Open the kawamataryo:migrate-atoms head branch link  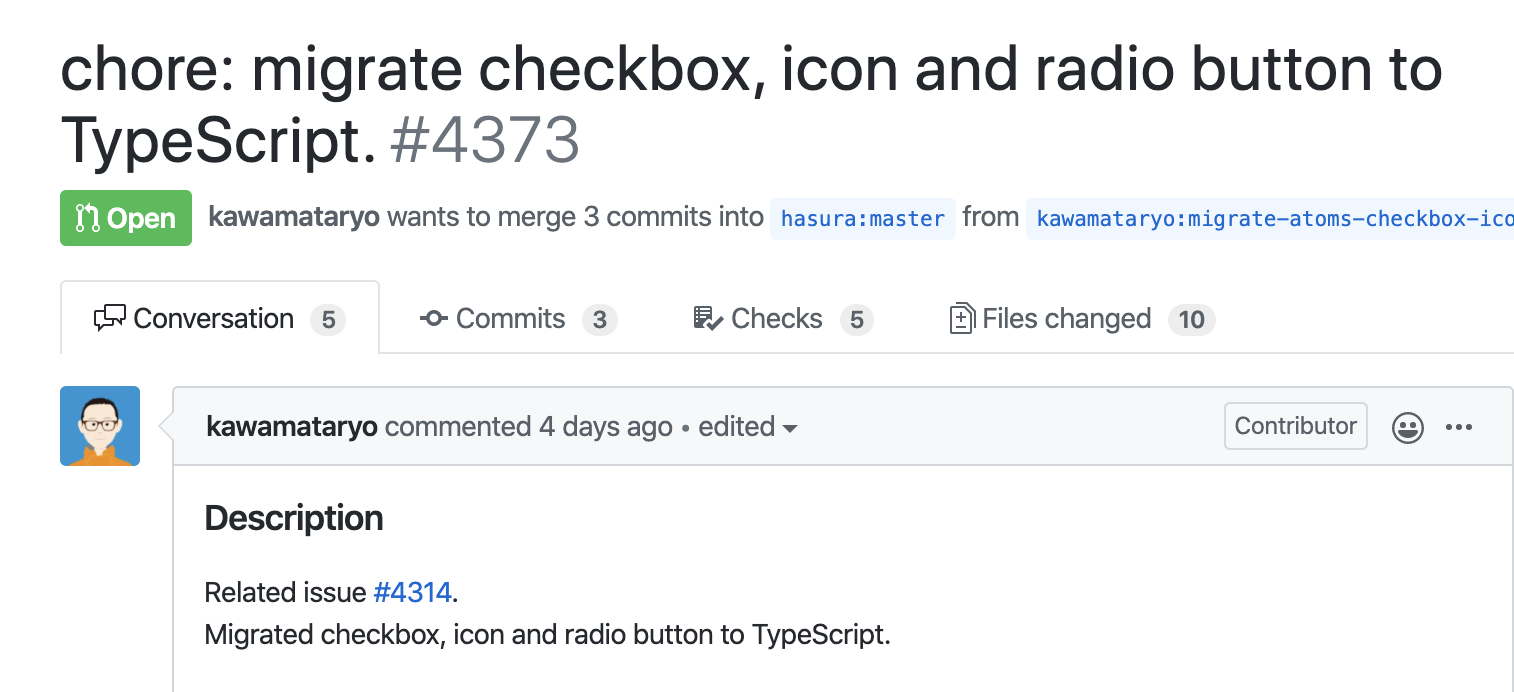pos(1270,218)
